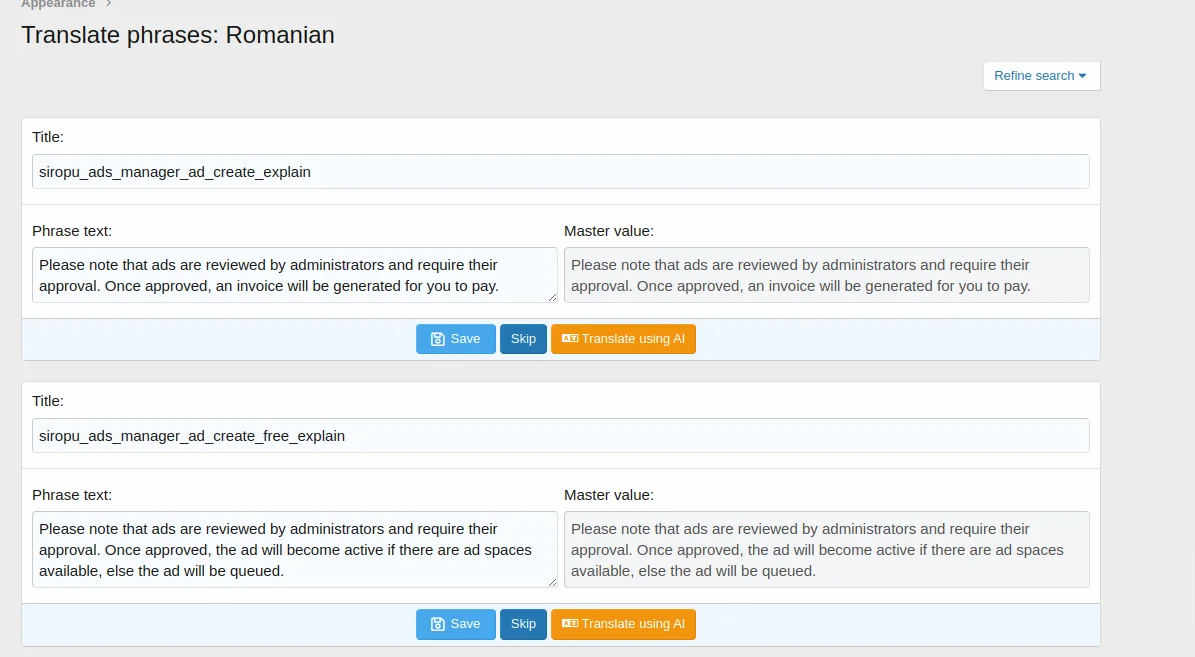Go to the Appearance breadcrumb
Viewport: 1195px width, 657px height.
tap(58, 4)
